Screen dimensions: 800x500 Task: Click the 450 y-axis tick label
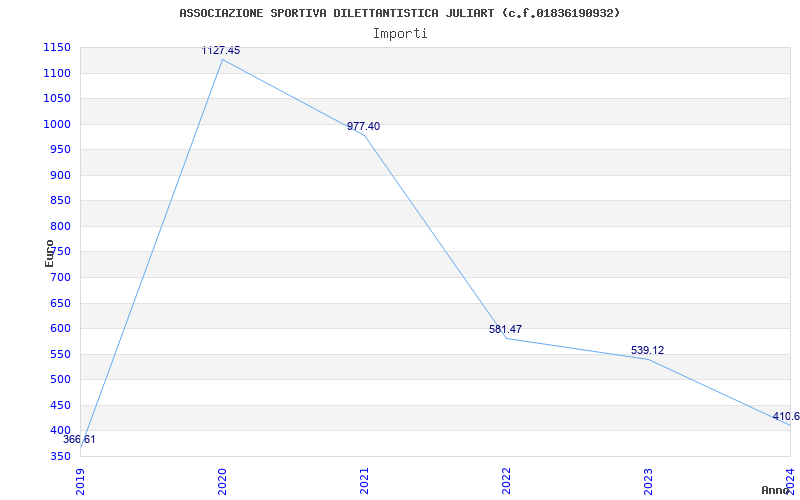(60, 405)
